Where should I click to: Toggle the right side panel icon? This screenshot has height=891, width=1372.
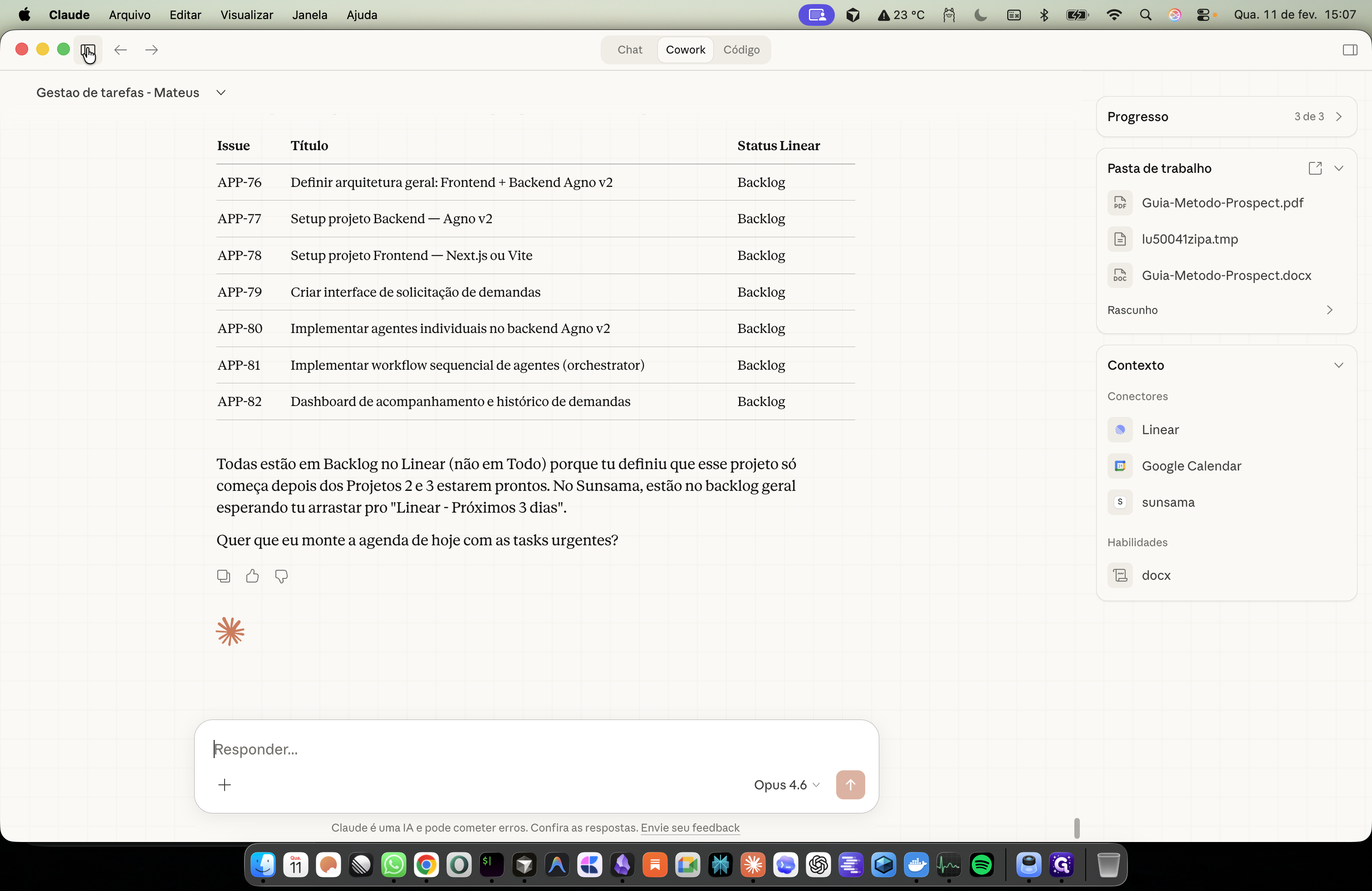[1349, 49]
